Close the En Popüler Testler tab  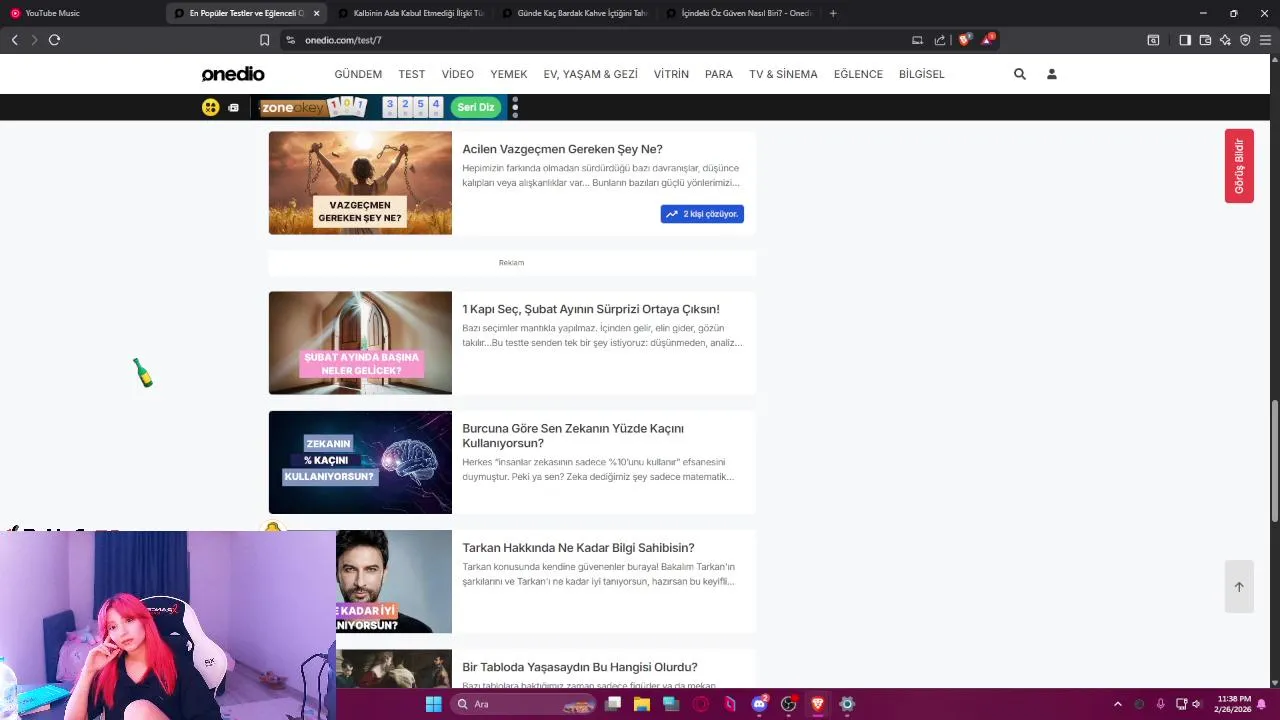click(316, 13)
